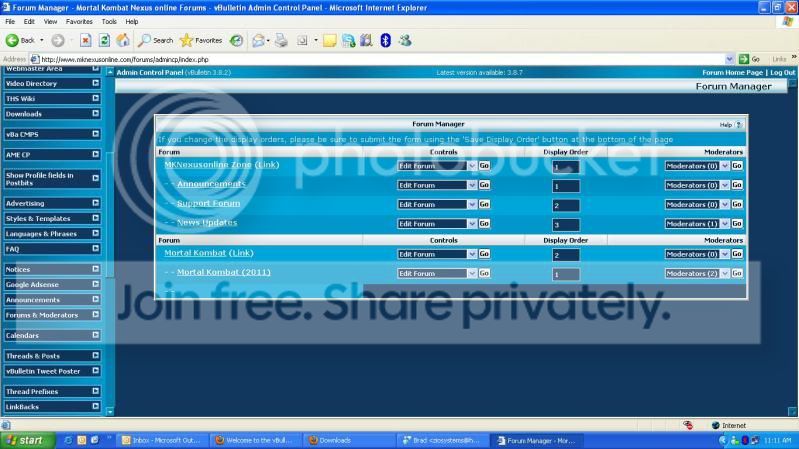Open Moderators dropdown for Mortal Kombat (2011)
Viewport: 799px width, 449px height.
click(697, 274)
